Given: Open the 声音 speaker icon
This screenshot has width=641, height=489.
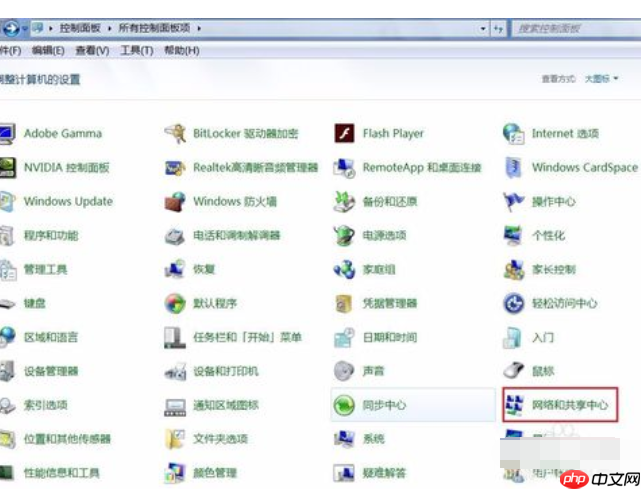Looking at the screenshot, I should [x=344, y=371].
